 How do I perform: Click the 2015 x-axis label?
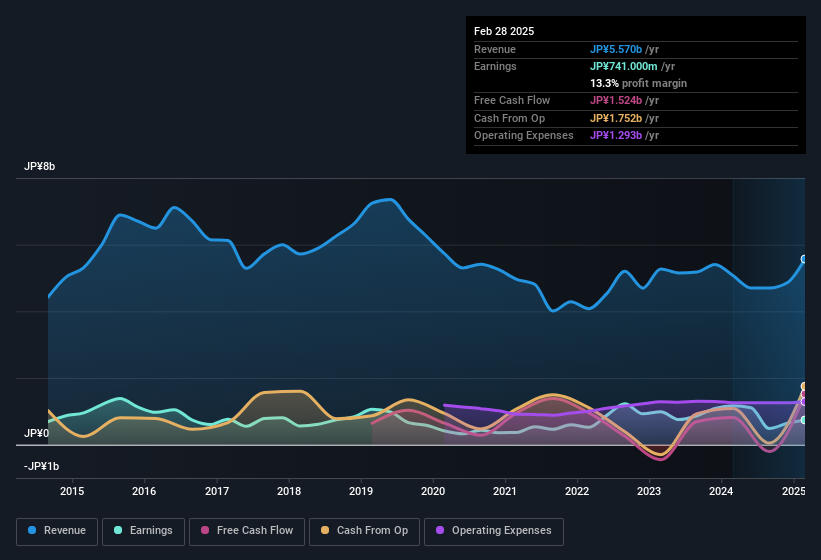click(x=72, y=491)
